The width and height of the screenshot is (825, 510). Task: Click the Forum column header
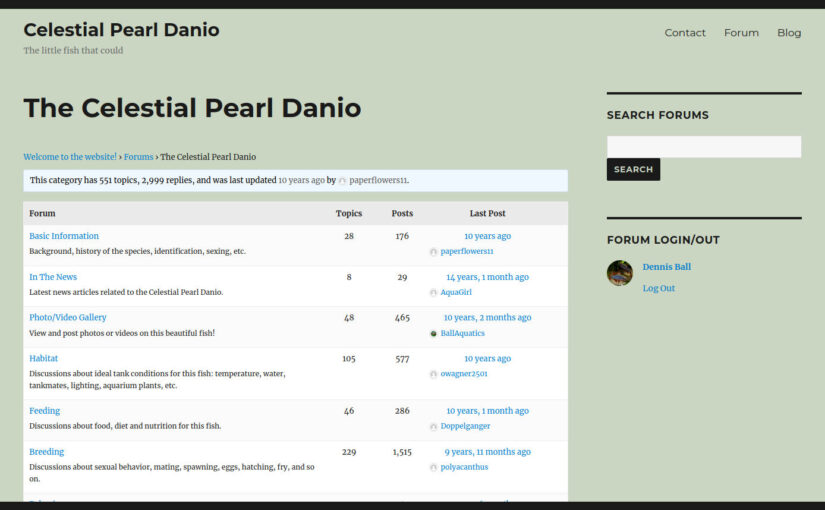[42, 213]
